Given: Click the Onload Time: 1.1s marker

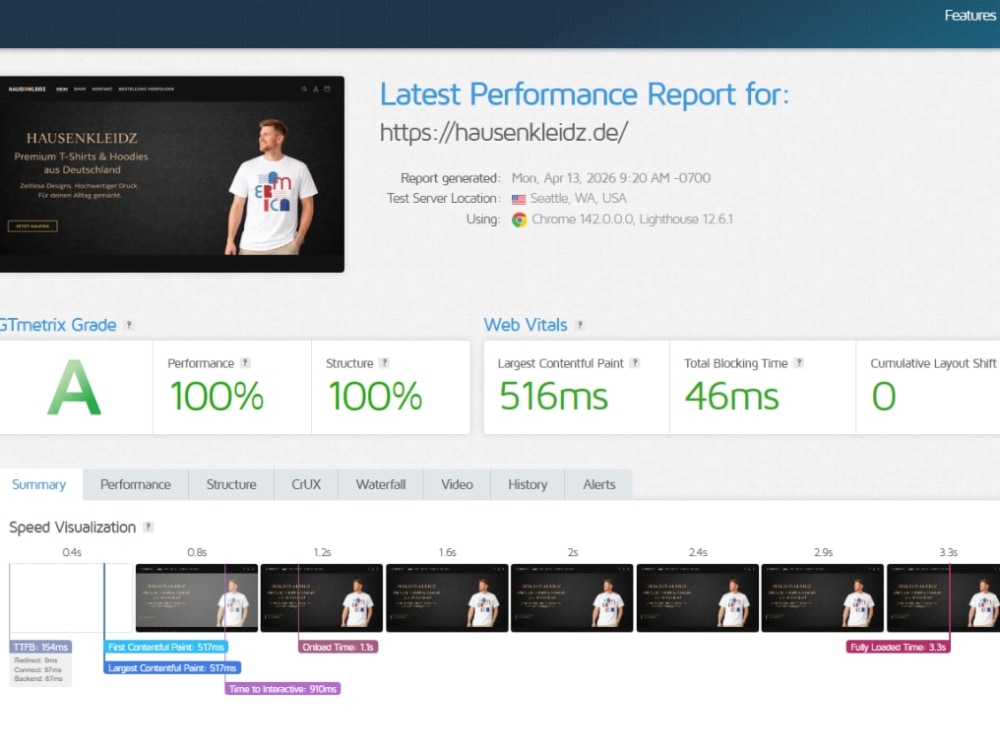Looking at the screenshot, I should [x=338, y=647].
